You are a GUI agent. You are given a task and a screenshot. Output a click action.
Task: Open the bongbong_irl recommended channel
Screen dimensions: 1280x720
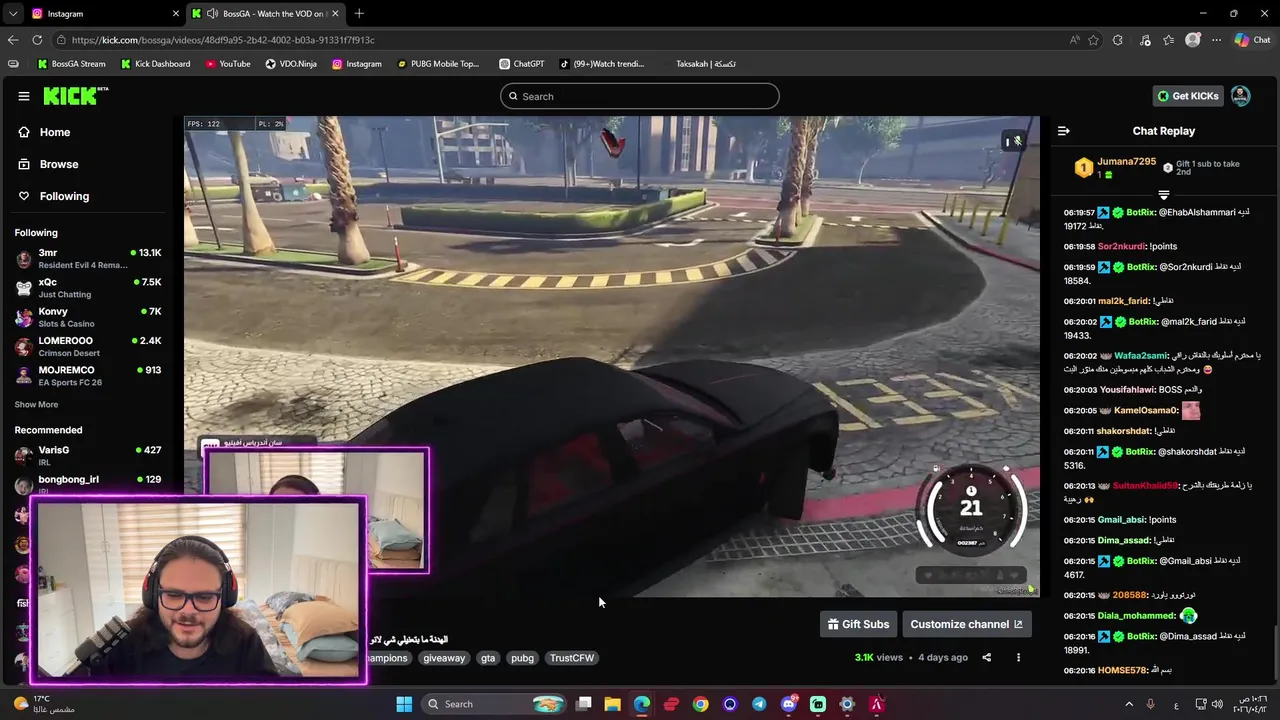coord(88,484)
